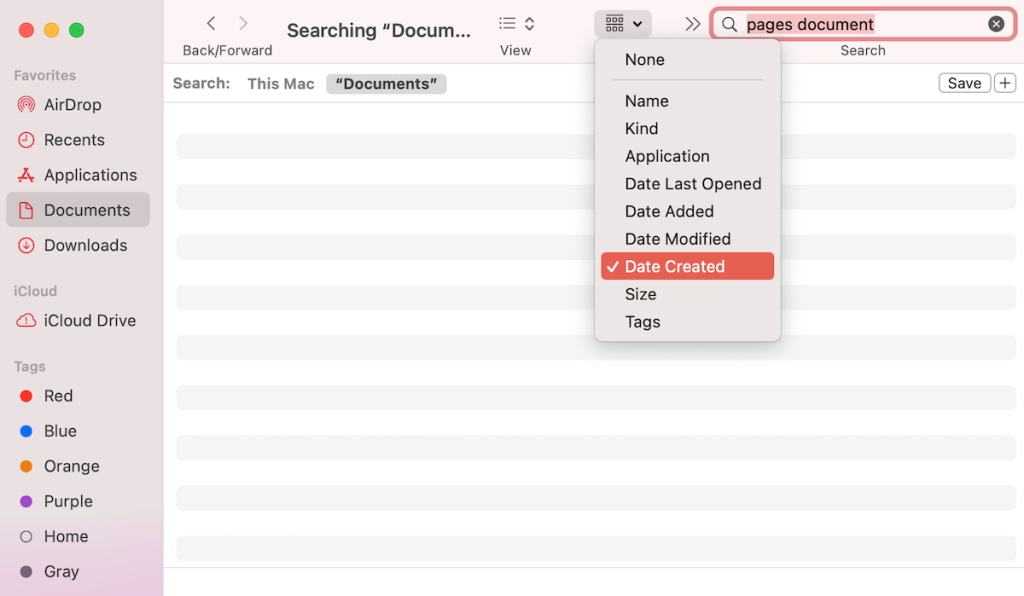Clear the search field with the X icon
The image size is (1024, 596).
pos(996,23)
